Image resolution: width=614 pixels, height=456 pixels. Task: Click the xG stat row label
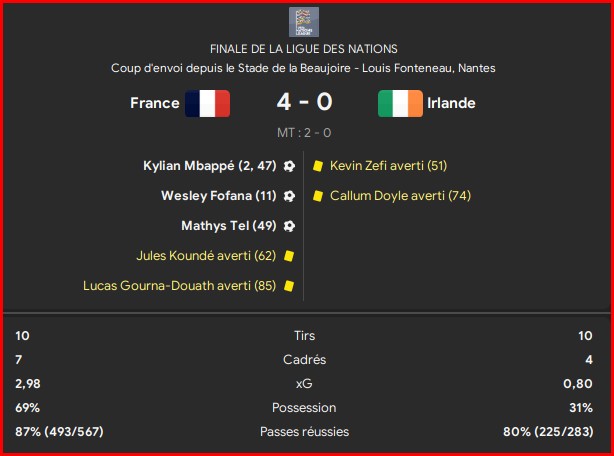pyautogui.click(x=304, y=384)
